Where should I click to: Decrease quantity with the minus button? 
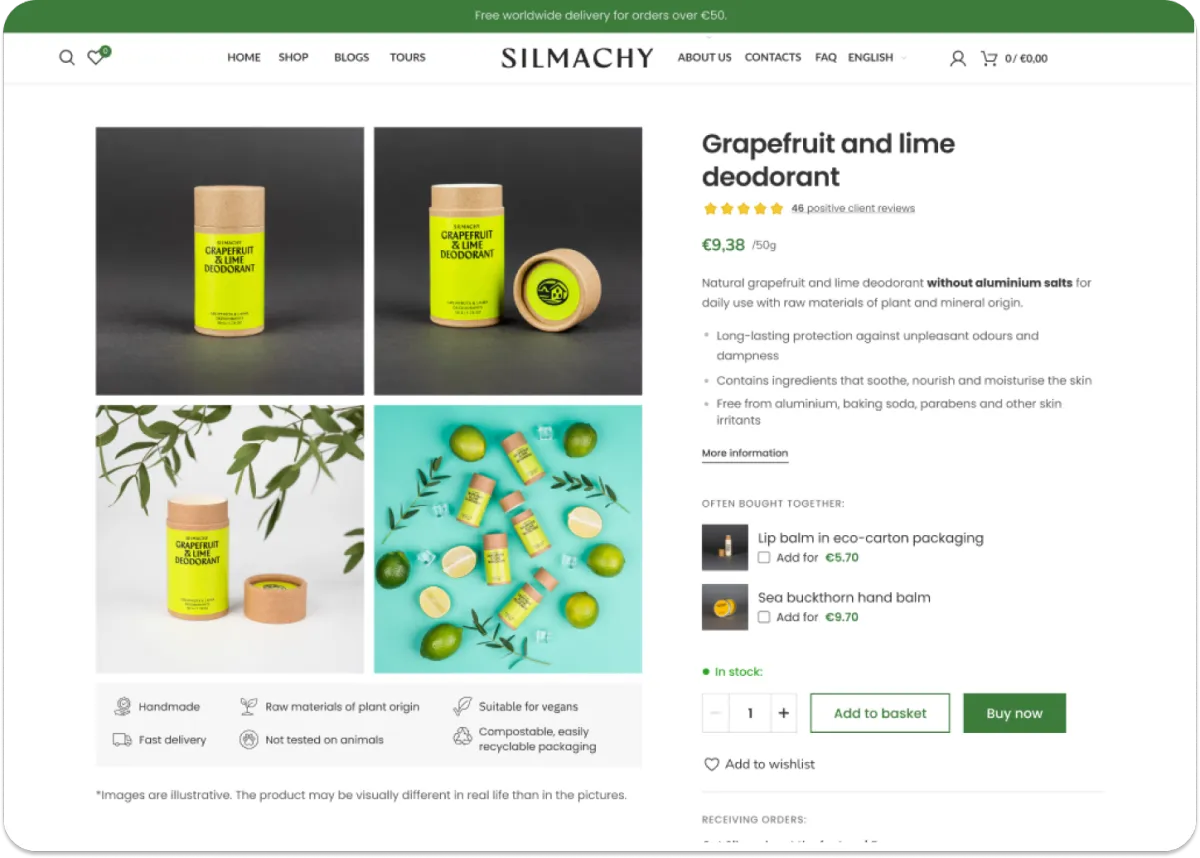[716, 713]
